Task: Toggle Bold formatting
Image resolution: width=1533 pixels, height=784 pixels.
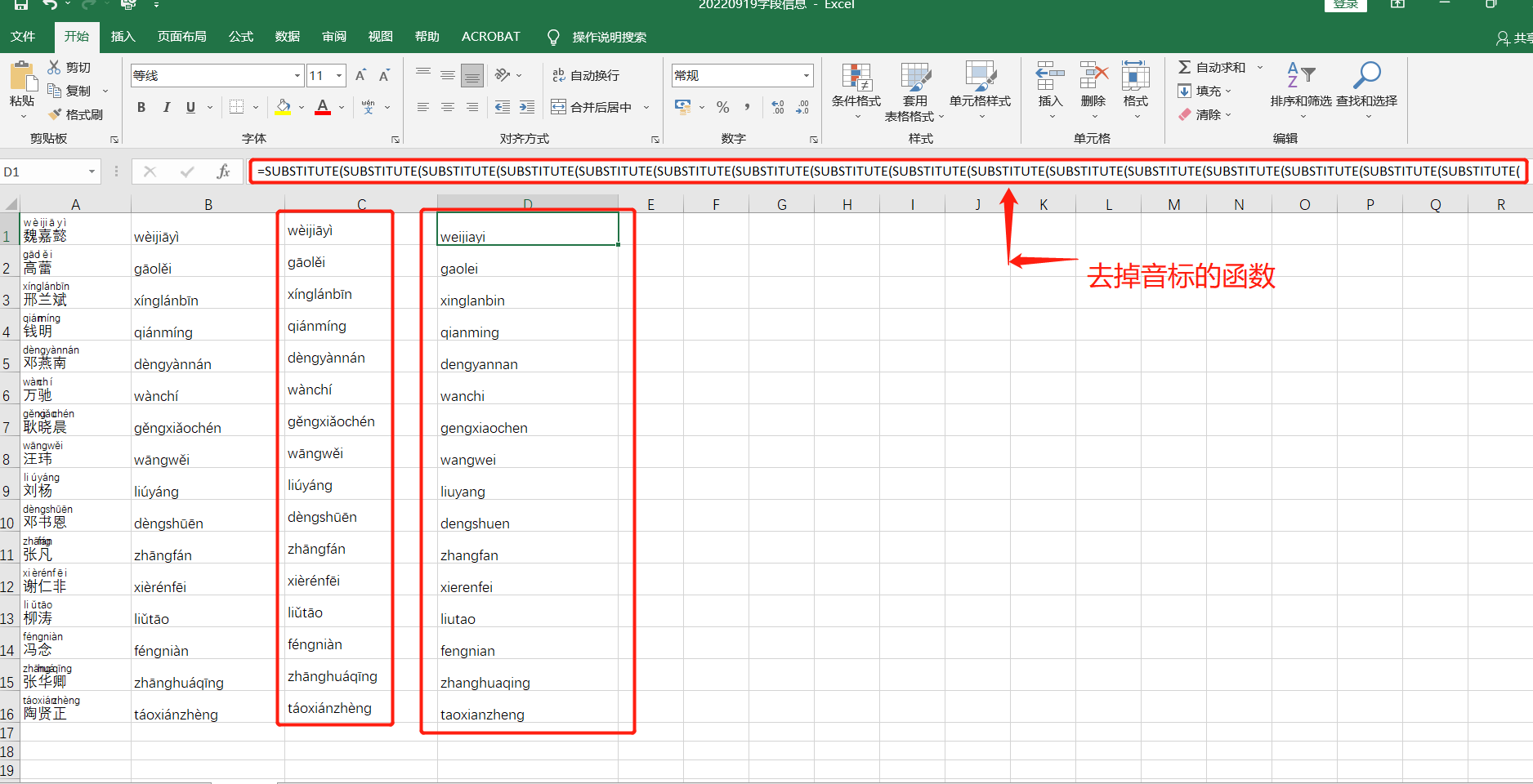Action: pos(141,107)
